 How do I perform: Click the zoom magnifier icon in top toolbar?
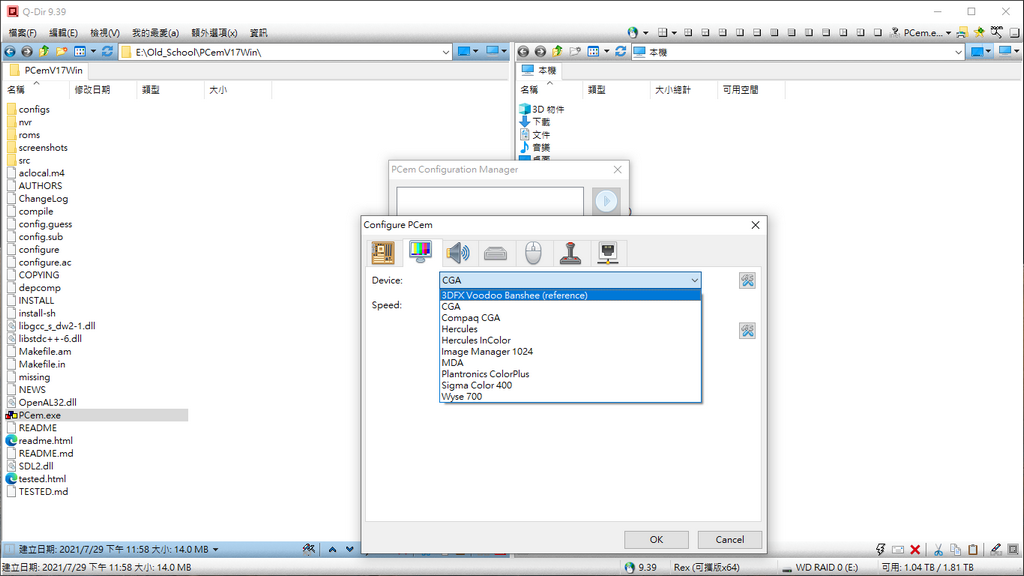click(x=997, y=32)
